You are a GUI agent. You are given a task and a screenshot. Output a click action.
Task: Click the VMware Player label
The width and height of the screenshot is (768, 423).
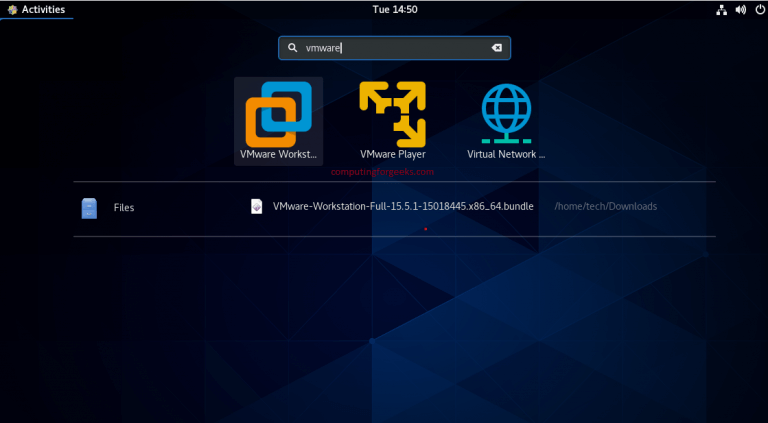[393, 154]
